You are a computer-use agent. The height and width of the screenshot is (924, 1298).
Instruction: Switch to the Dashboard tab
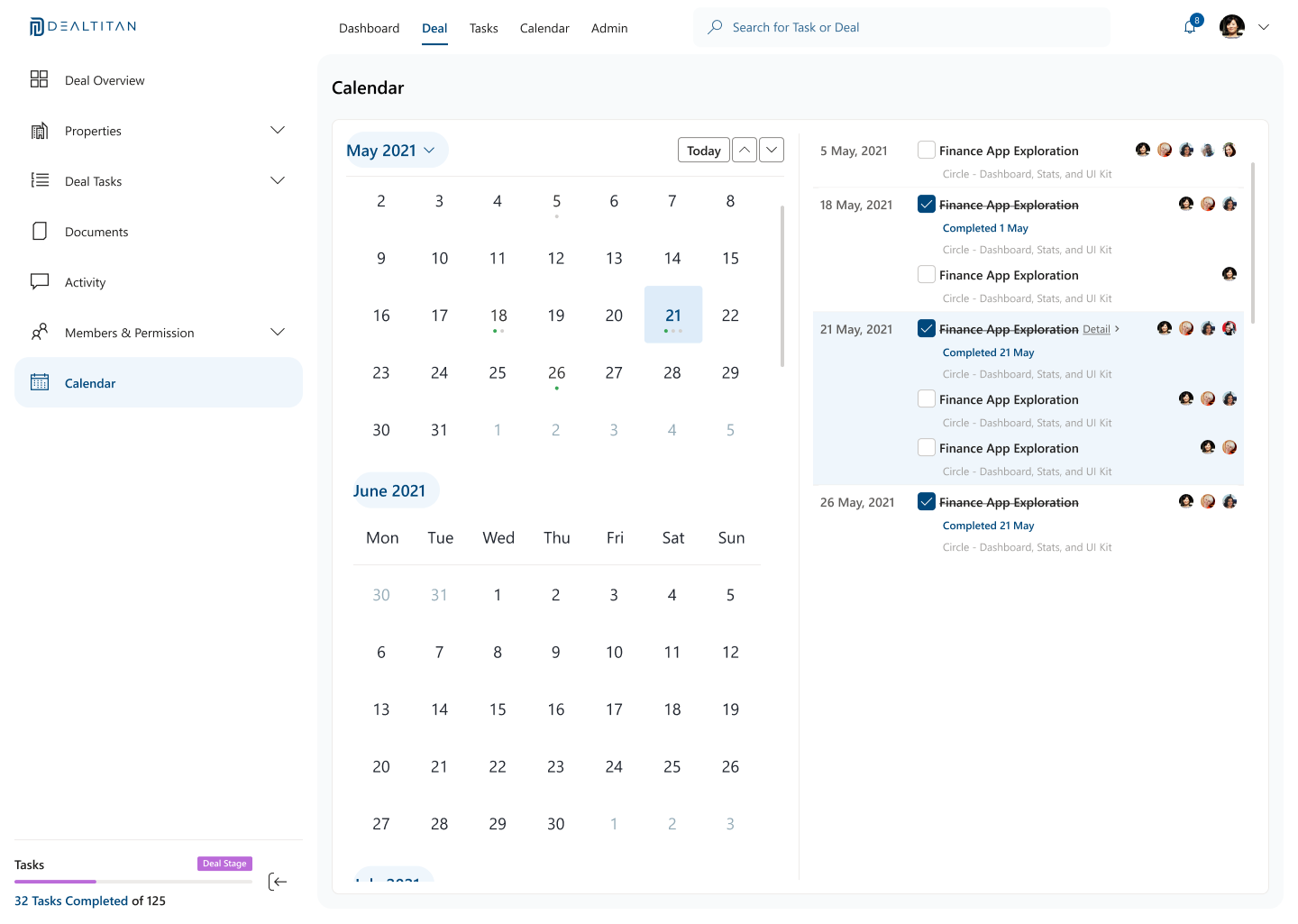pyautogui.click(x=369, y=28)
